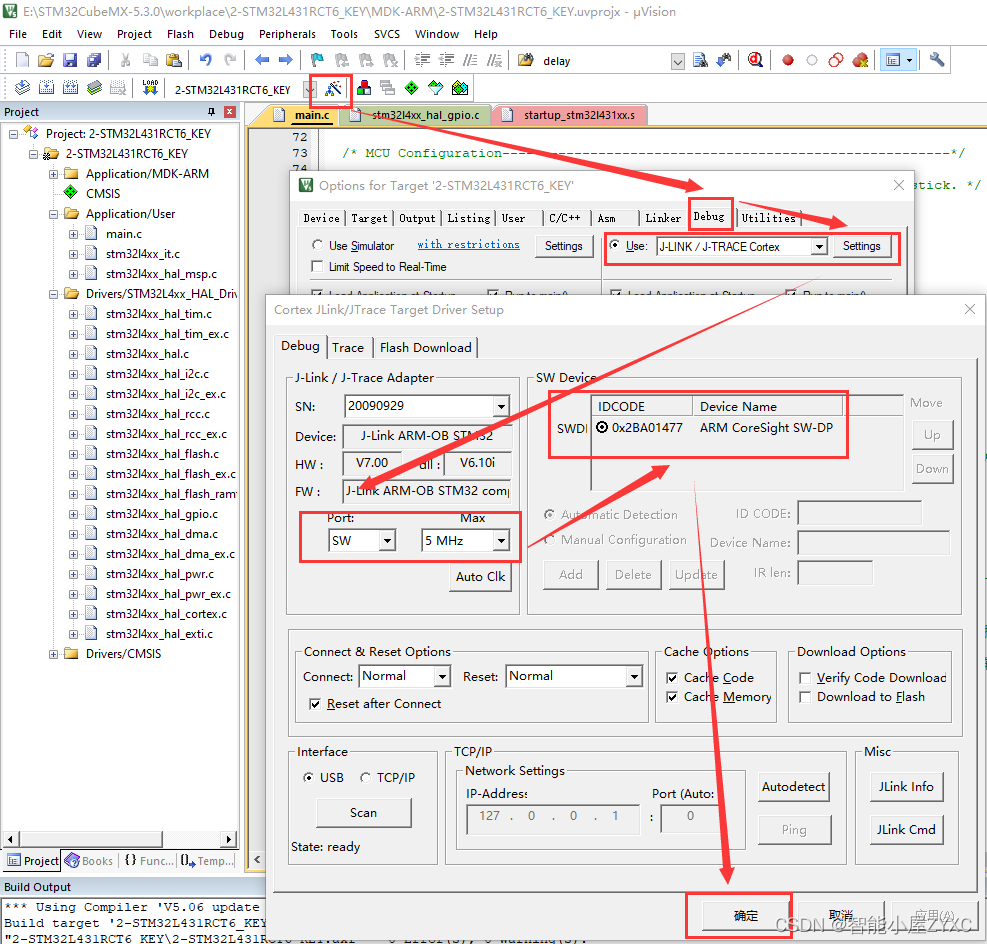Viewport: 987px width, 944px height.
Task: Open the Reset Normal dropdown
Action: (x=634, y=677)
